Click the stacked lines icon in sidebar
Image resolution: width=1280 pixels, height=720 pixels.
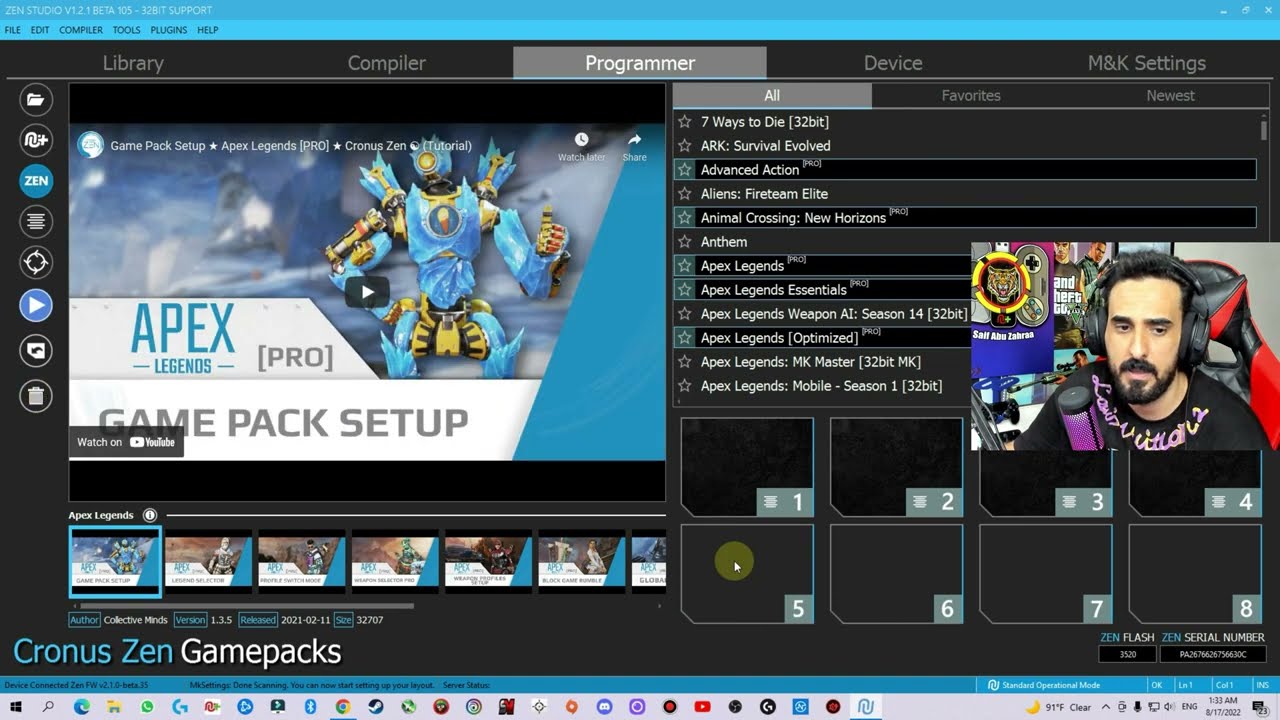click(36, 221)
